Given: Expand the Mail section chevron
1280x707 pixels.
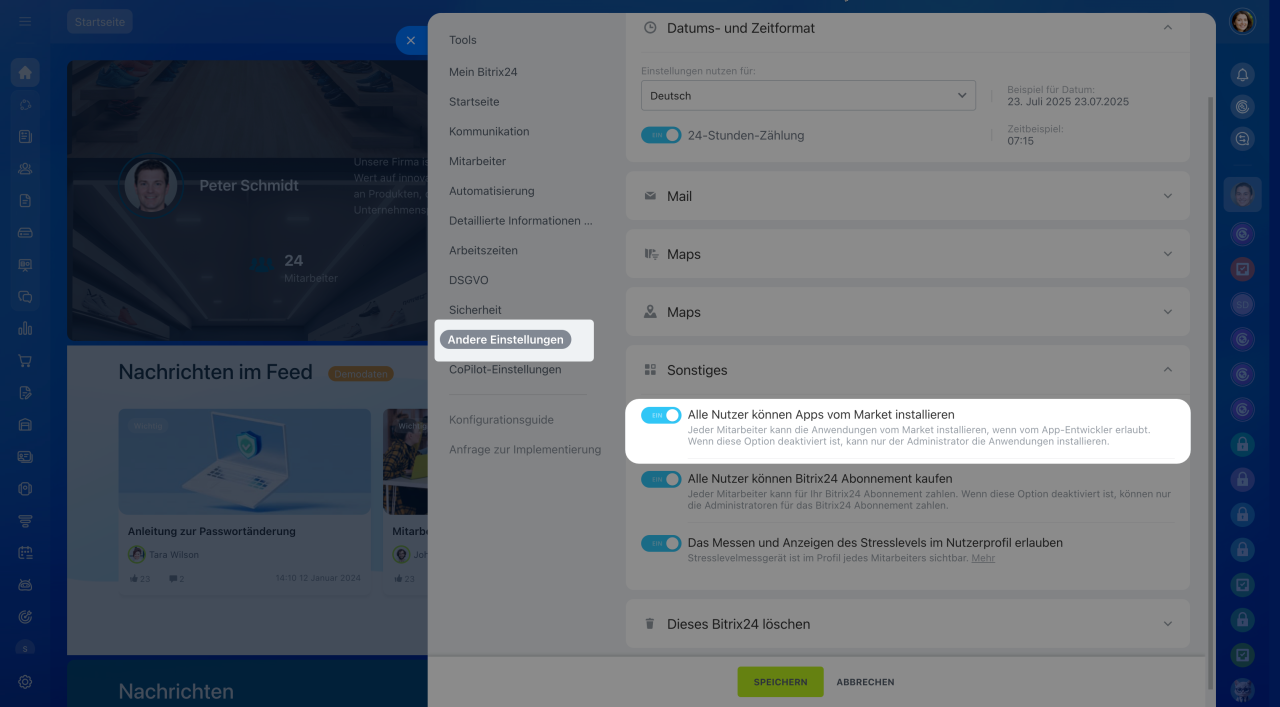Looking at the screenshot, I should [x=1167, y=196].
